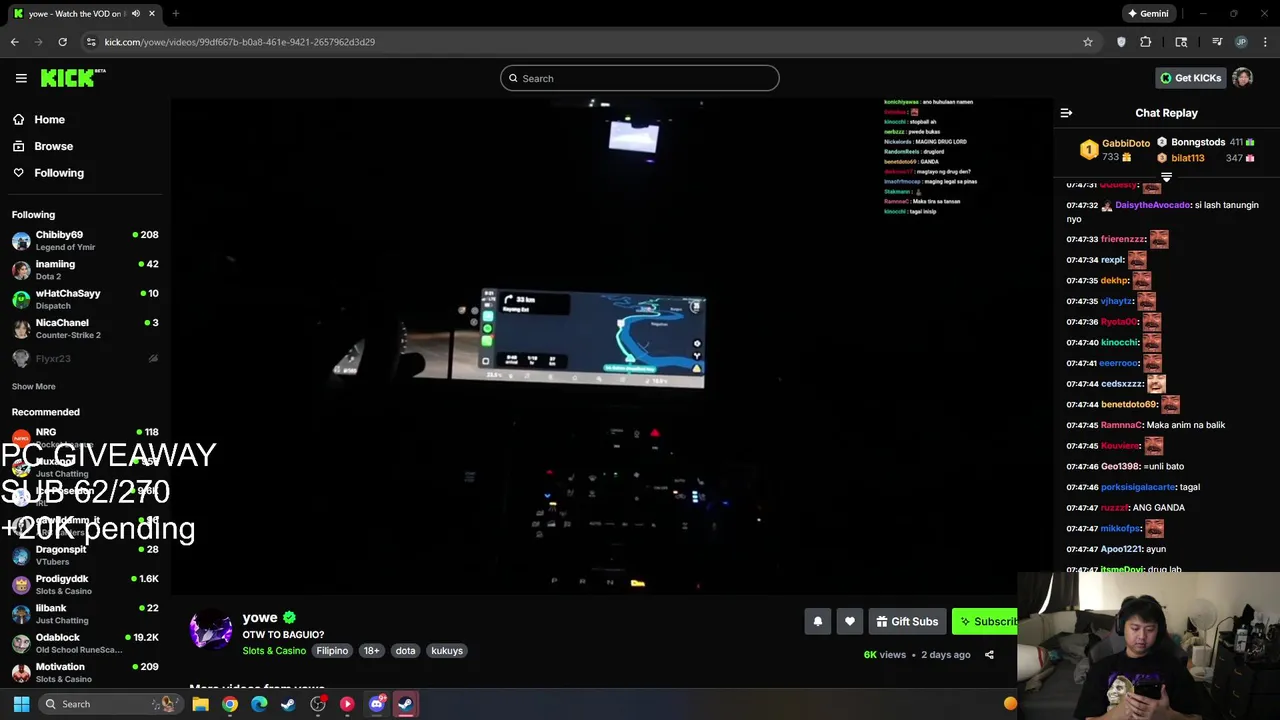Open NicaChanel followed channel

(85, 329)
